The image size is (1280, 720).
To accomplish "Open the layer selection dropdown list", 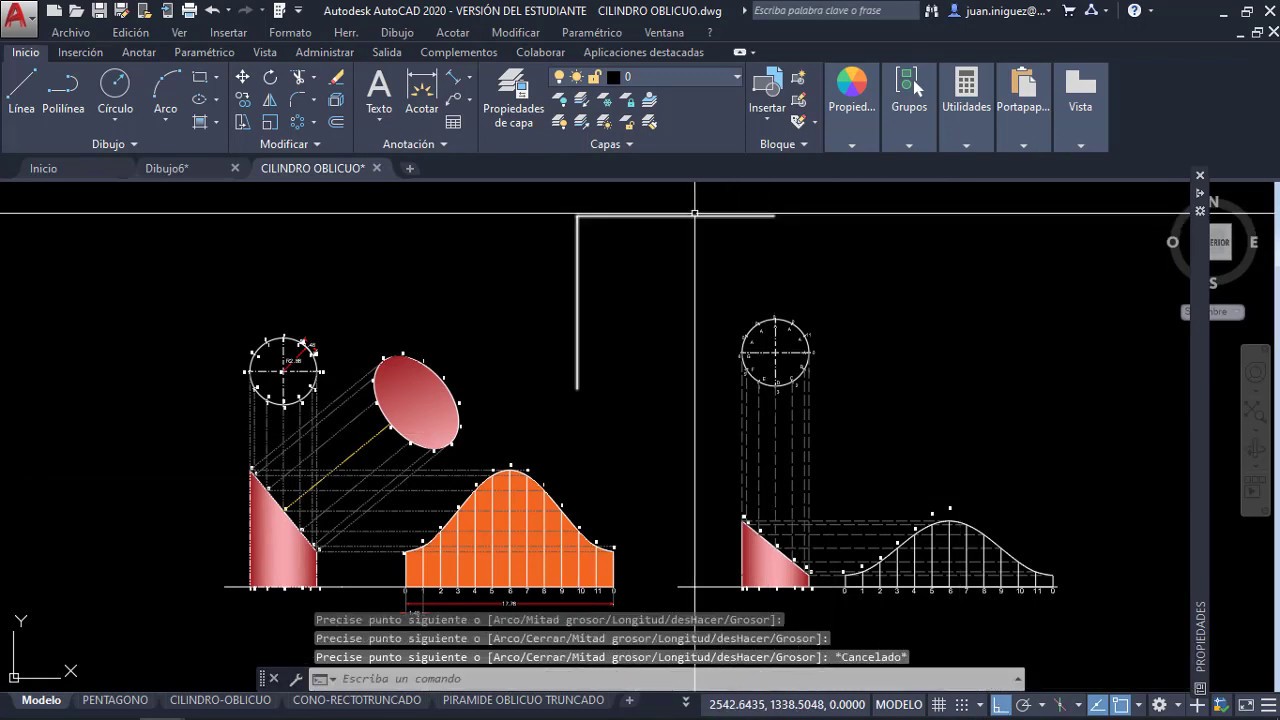I will point(737,77).
